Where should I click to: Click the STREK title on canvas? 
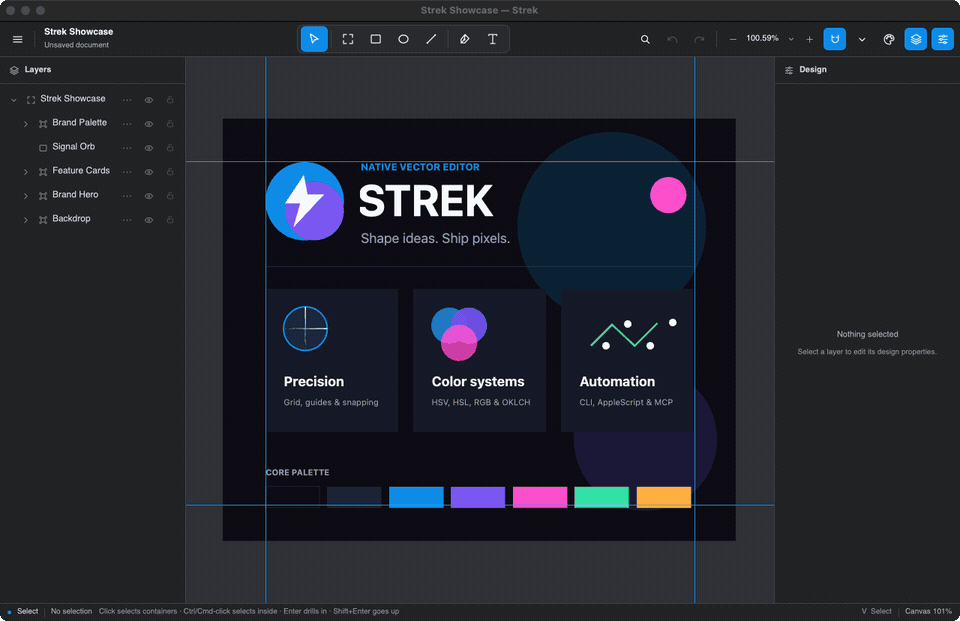426,201
